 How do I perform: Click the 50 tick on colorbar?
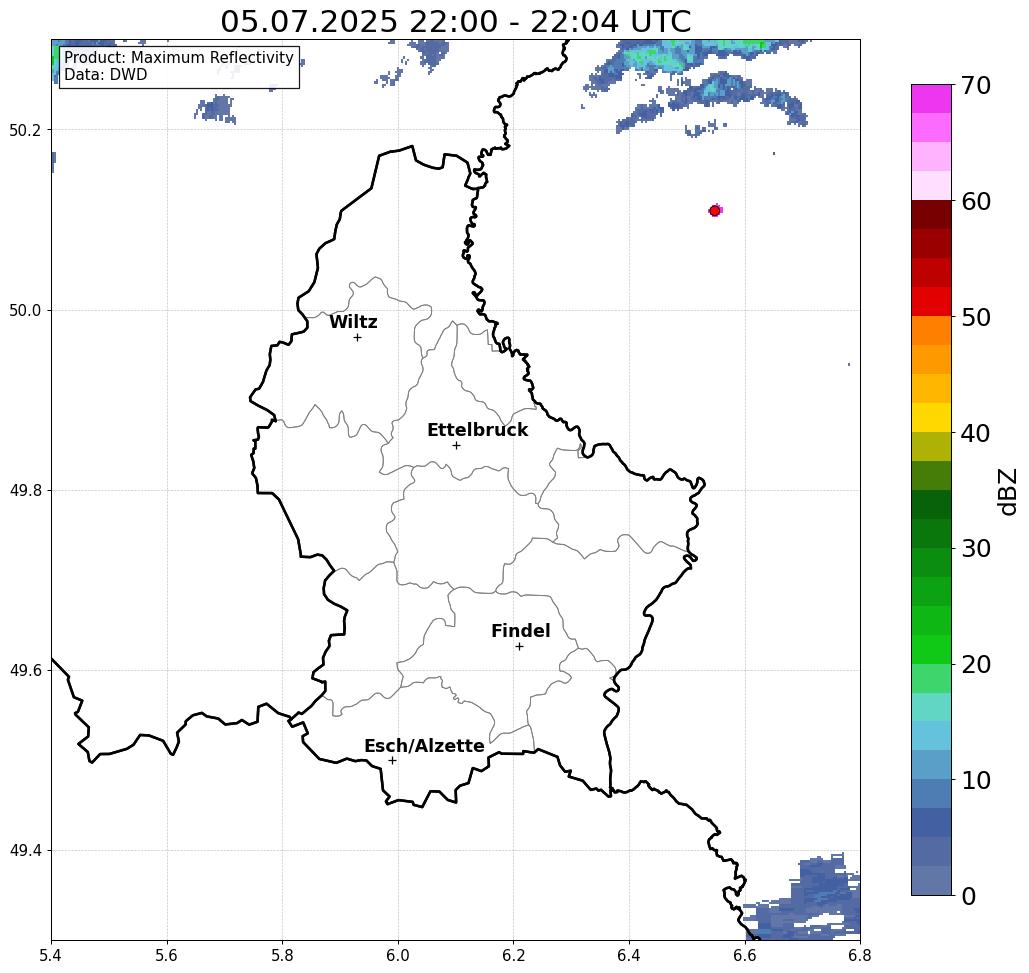[976, 318]
